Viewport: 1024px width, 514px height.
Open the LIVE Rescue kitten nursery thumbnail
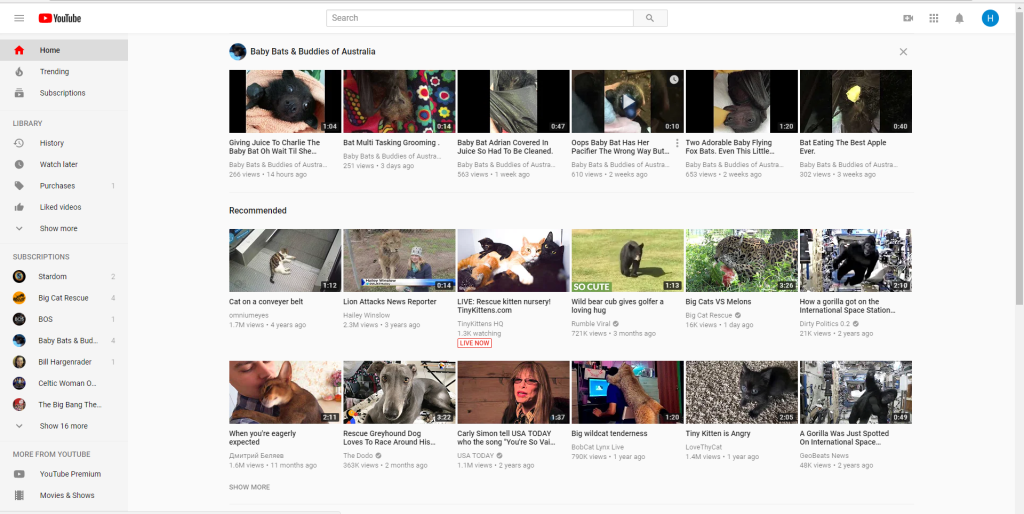click(513, 260)
